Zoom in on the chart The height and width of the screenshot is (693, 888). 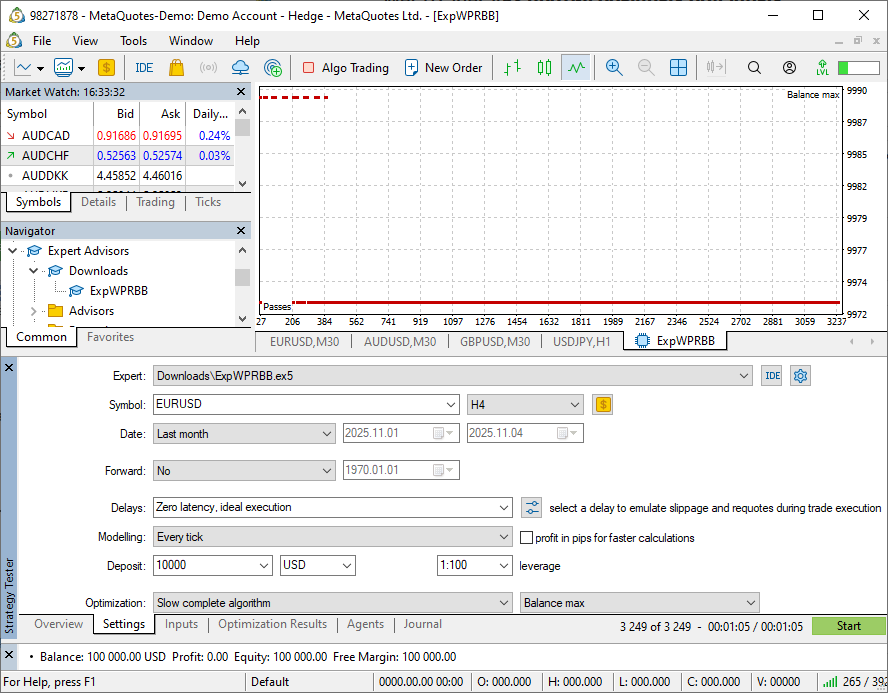(x=614, y=68)
